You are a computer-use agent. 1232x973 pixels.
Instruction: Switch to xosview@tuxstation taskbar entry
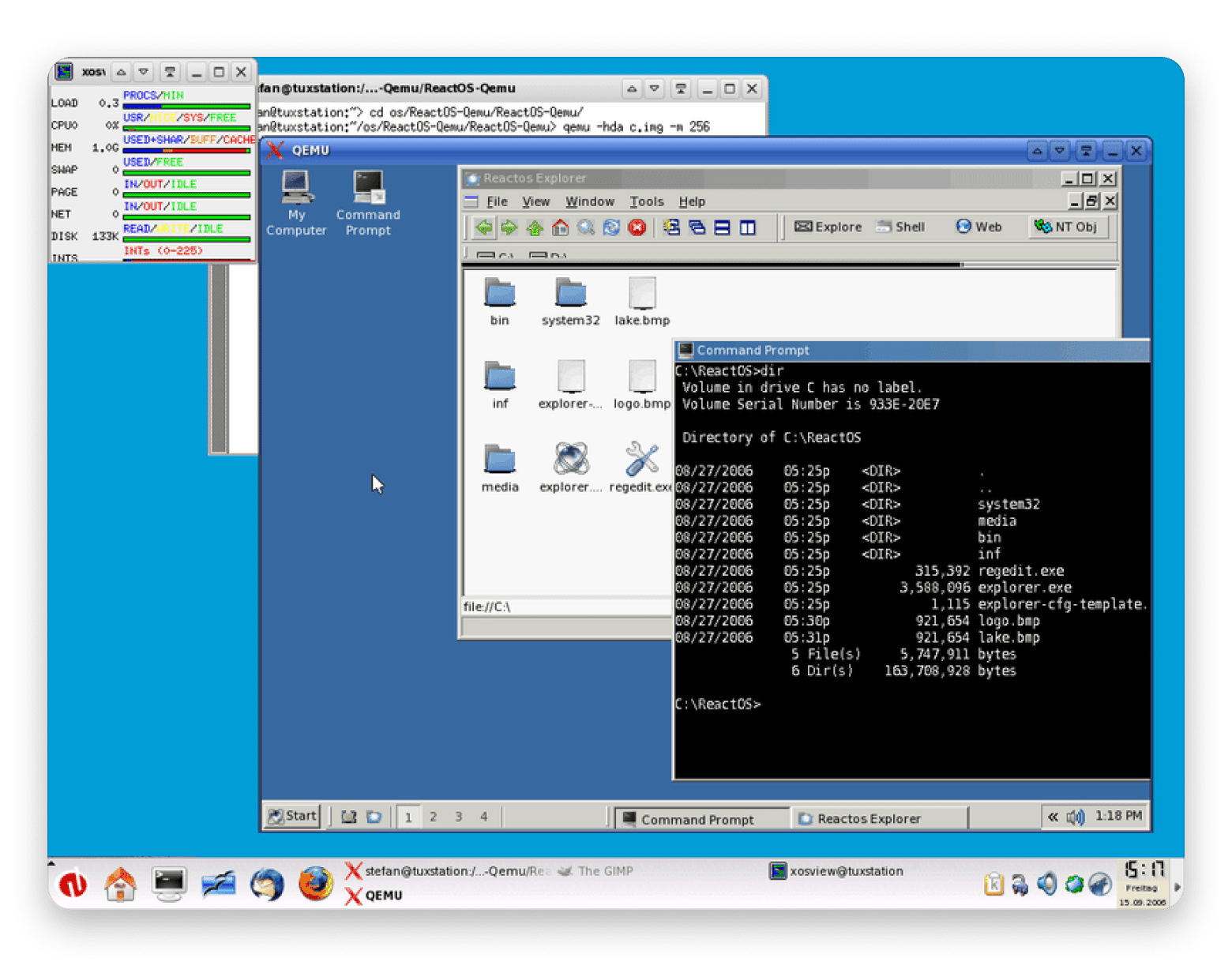(x=836, y=871)
